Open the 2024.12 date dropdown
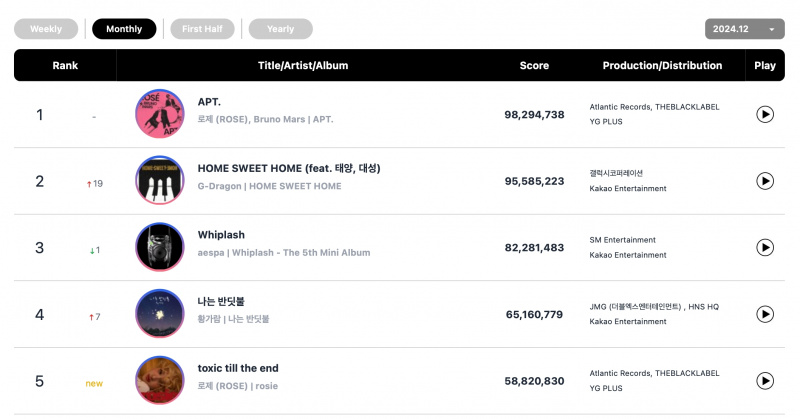Image resolution: width=800 pixels, height=419 pixels. click(x=744, y=29)
